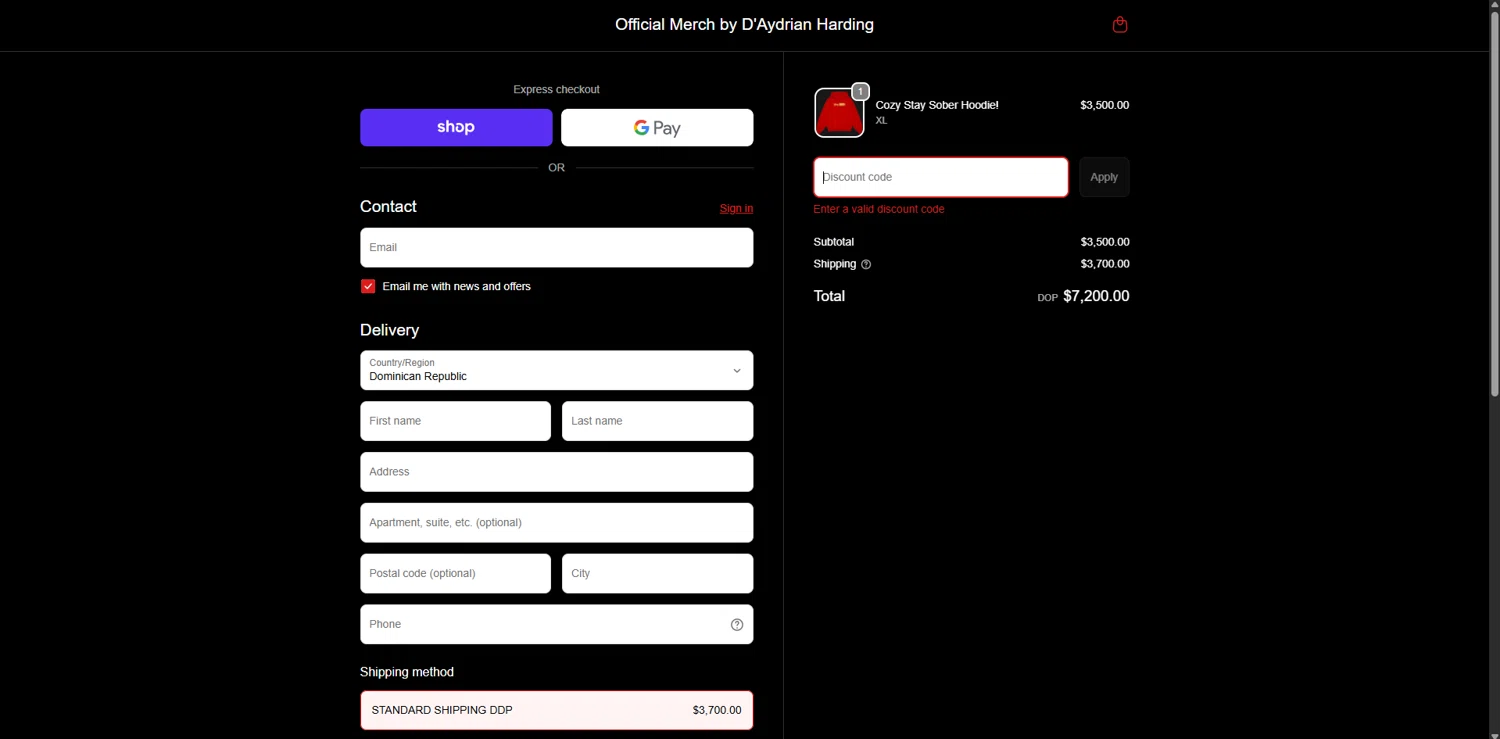Image resolution: width=1500 pixels, height=739 pixels.
Task: Click the Total $7,200.00 amount
Action: point(1096,296)
